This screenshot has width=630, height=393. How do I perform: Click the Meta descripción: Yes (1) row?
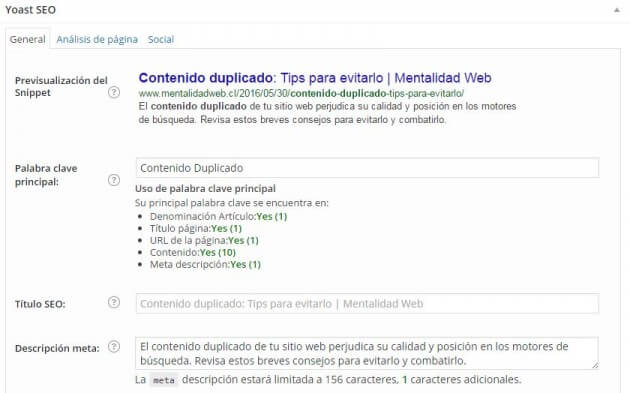pyautogui.click(x=205, y=264)
